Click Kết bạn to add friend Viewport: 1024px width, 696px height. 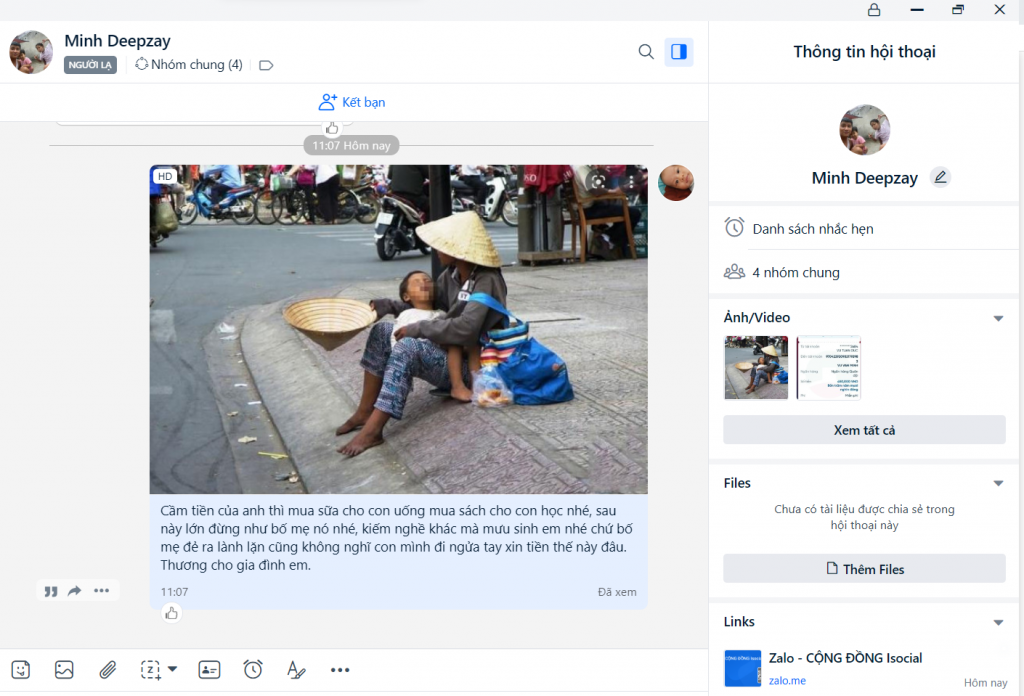click(x=352, y=102)
